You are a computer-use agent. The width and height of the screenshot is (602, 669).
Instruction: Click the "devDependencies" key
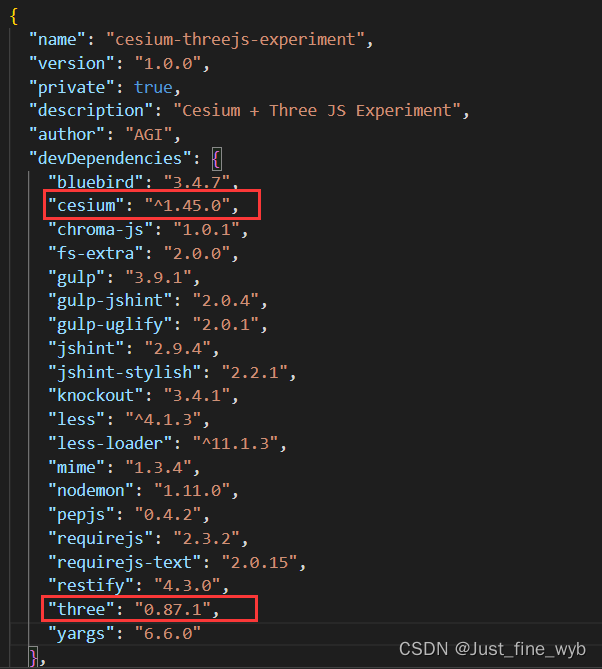click(x=111, y=159)
